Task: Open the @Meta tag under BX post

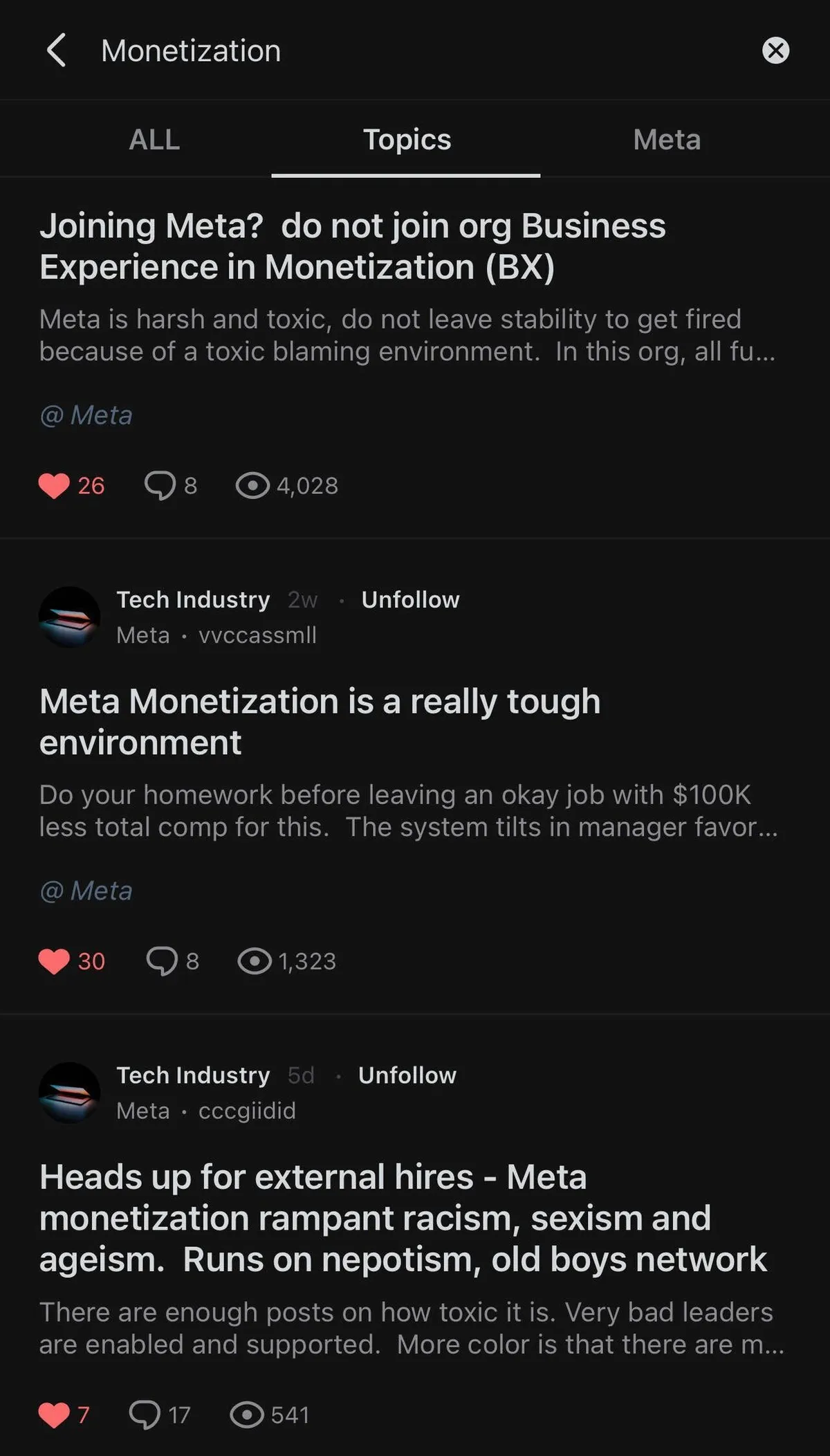Action: tap(86, 415)
